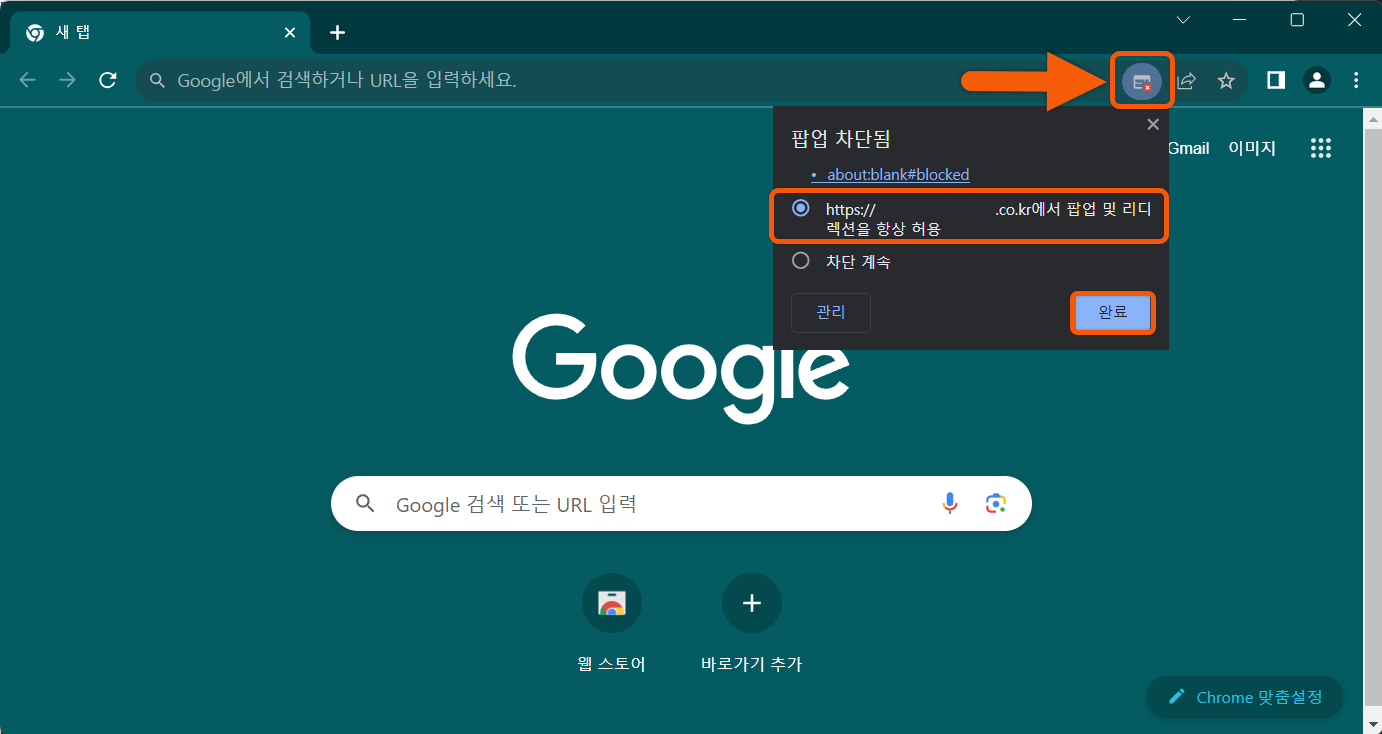Open the share page icon
The height and width of the screenshot is (734, 1382).
(x=1187, y=81)
